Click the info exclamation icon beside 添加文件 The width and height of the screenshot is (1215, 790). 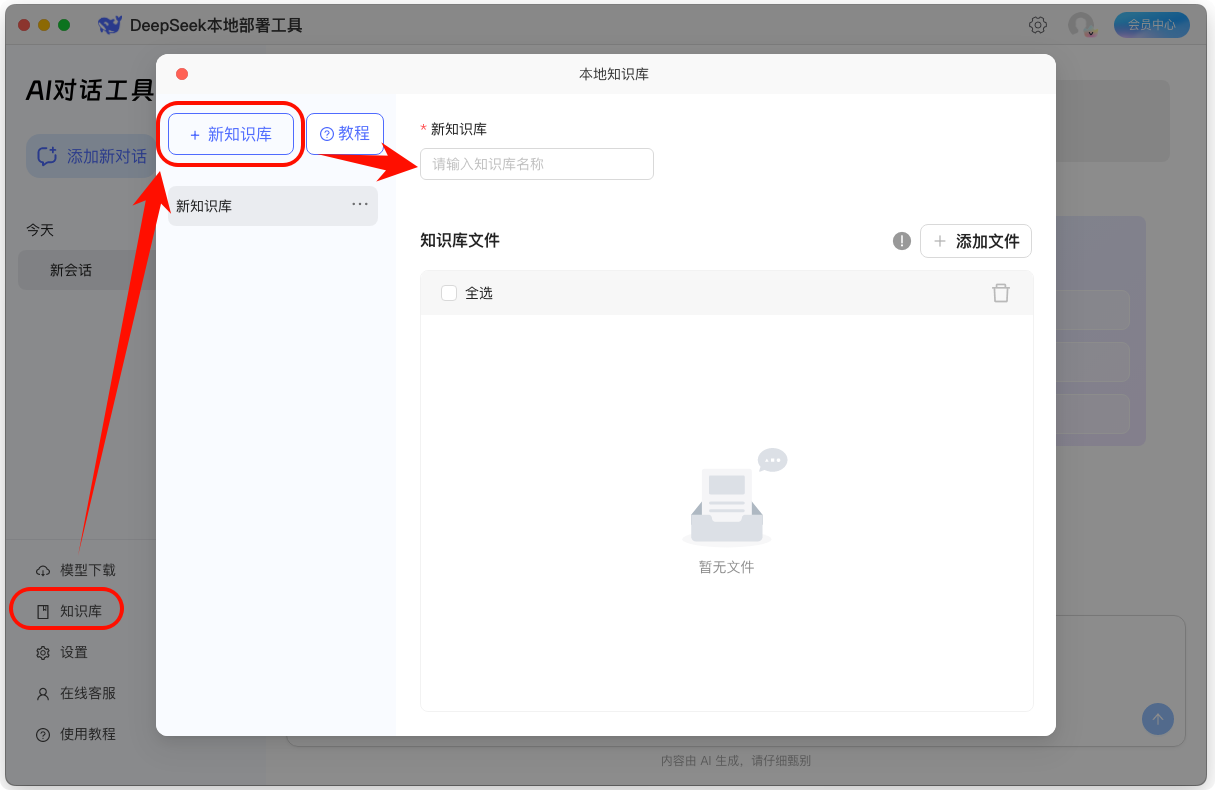point(902,241)
